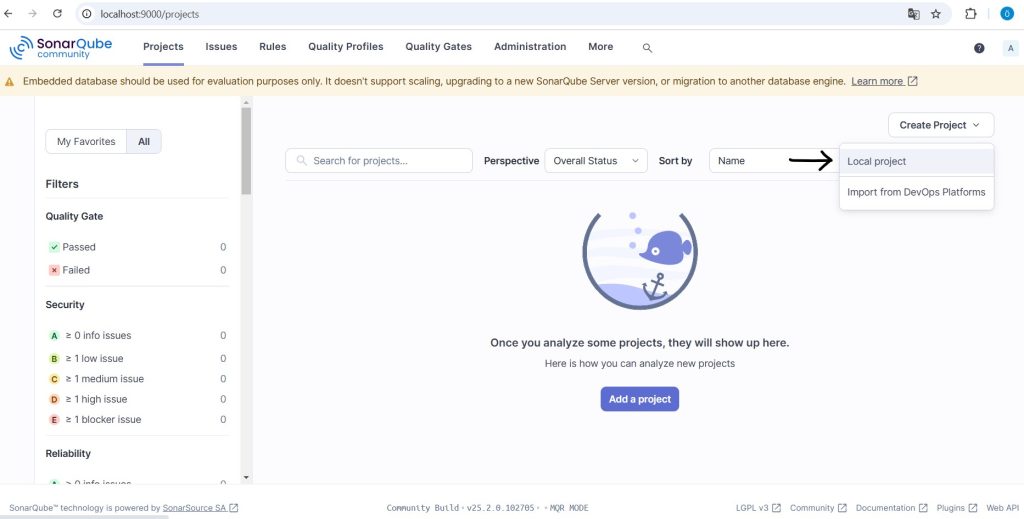Screen dimensions: 1024x519
Task: Open the Community footer link
Action: pos(818,508)
